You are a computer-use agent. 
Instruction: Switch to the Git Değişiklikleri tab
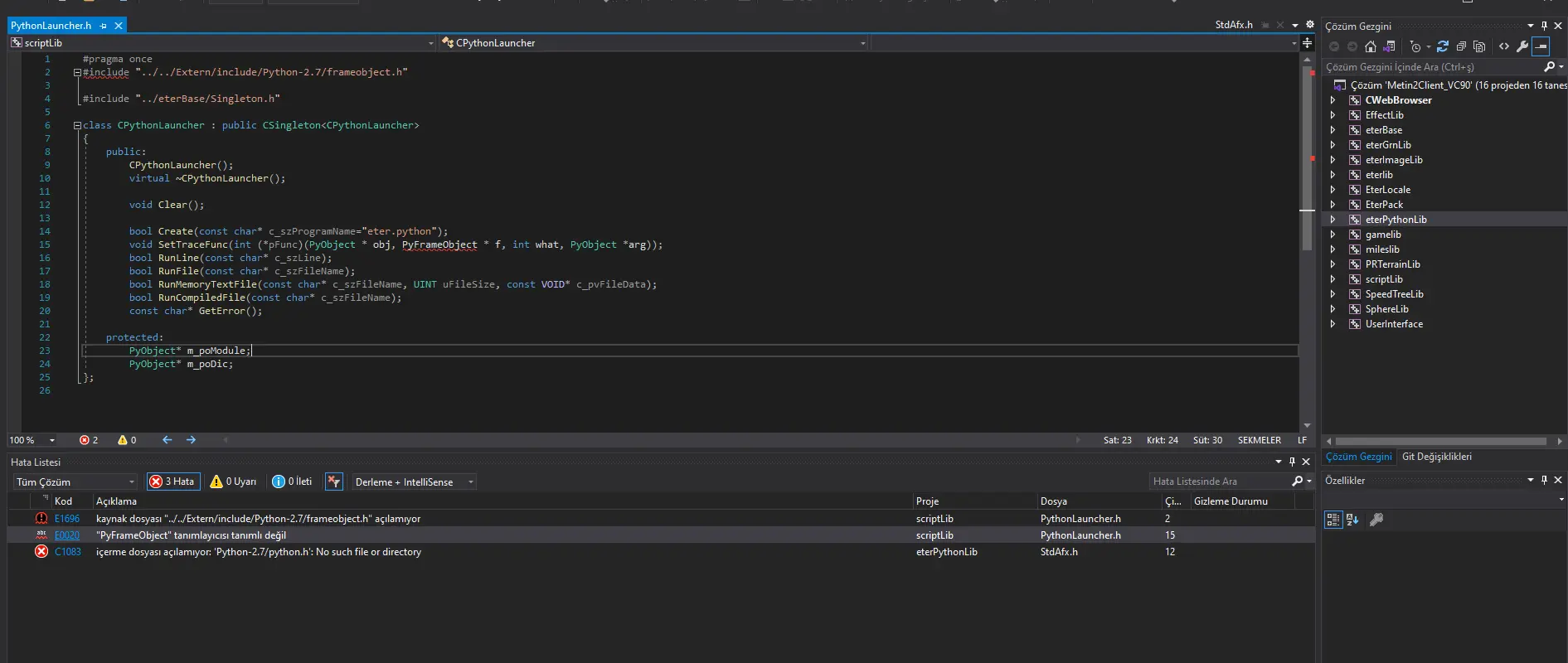[1436, 457]
